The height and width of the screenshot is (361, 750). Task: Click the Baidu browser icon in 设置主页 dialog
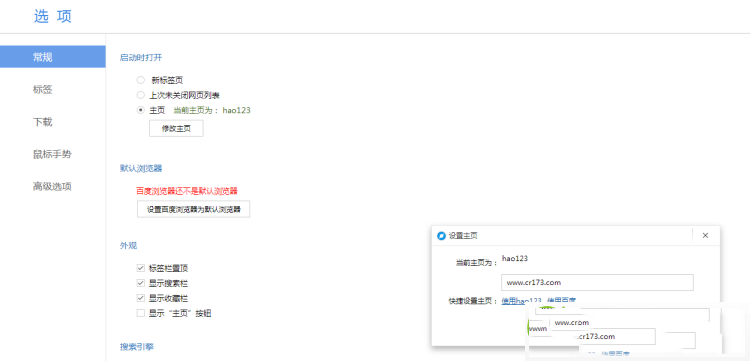(441, 236)
